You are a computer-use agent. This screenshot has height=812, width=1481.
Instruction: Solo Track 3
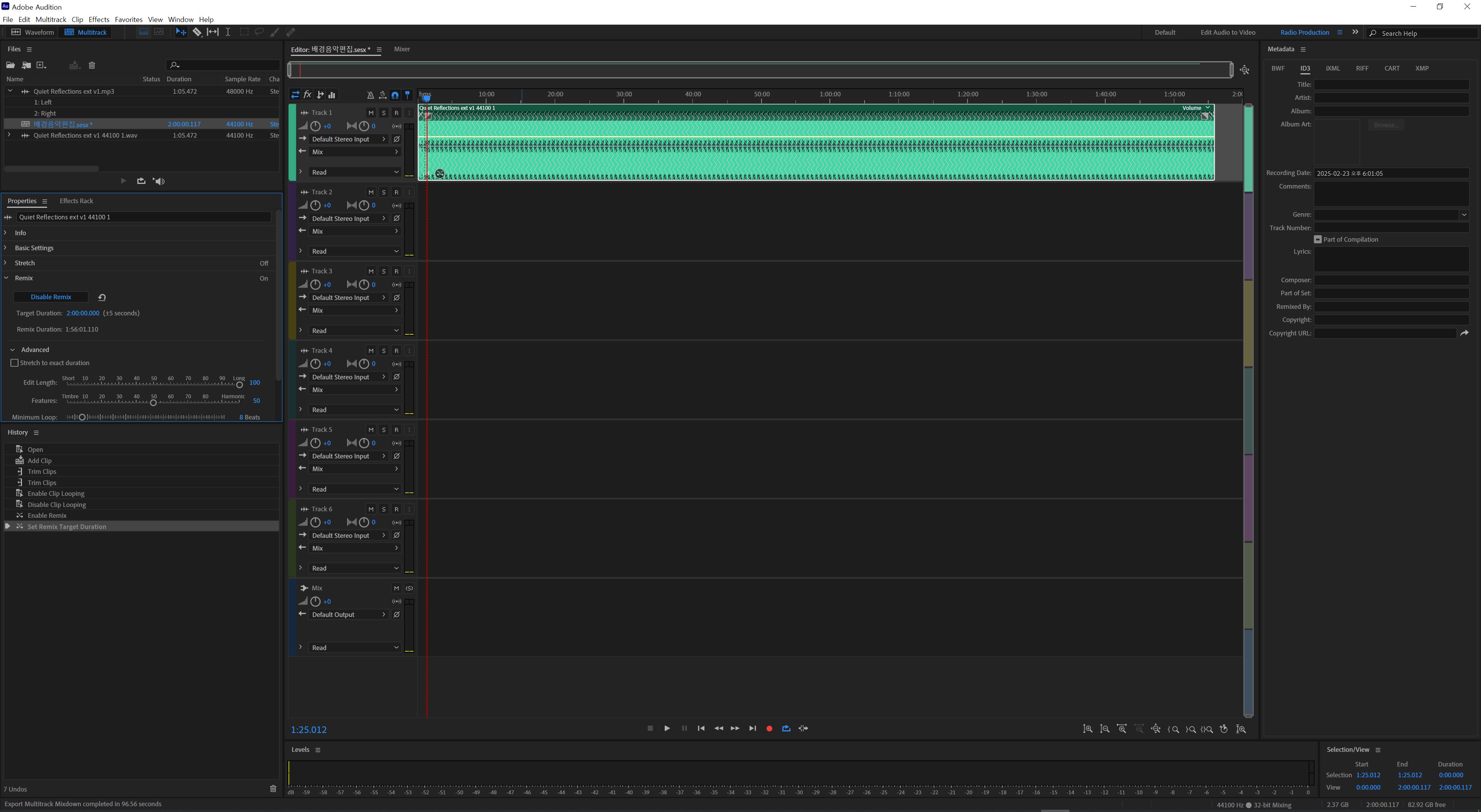[x=383, y=271]
